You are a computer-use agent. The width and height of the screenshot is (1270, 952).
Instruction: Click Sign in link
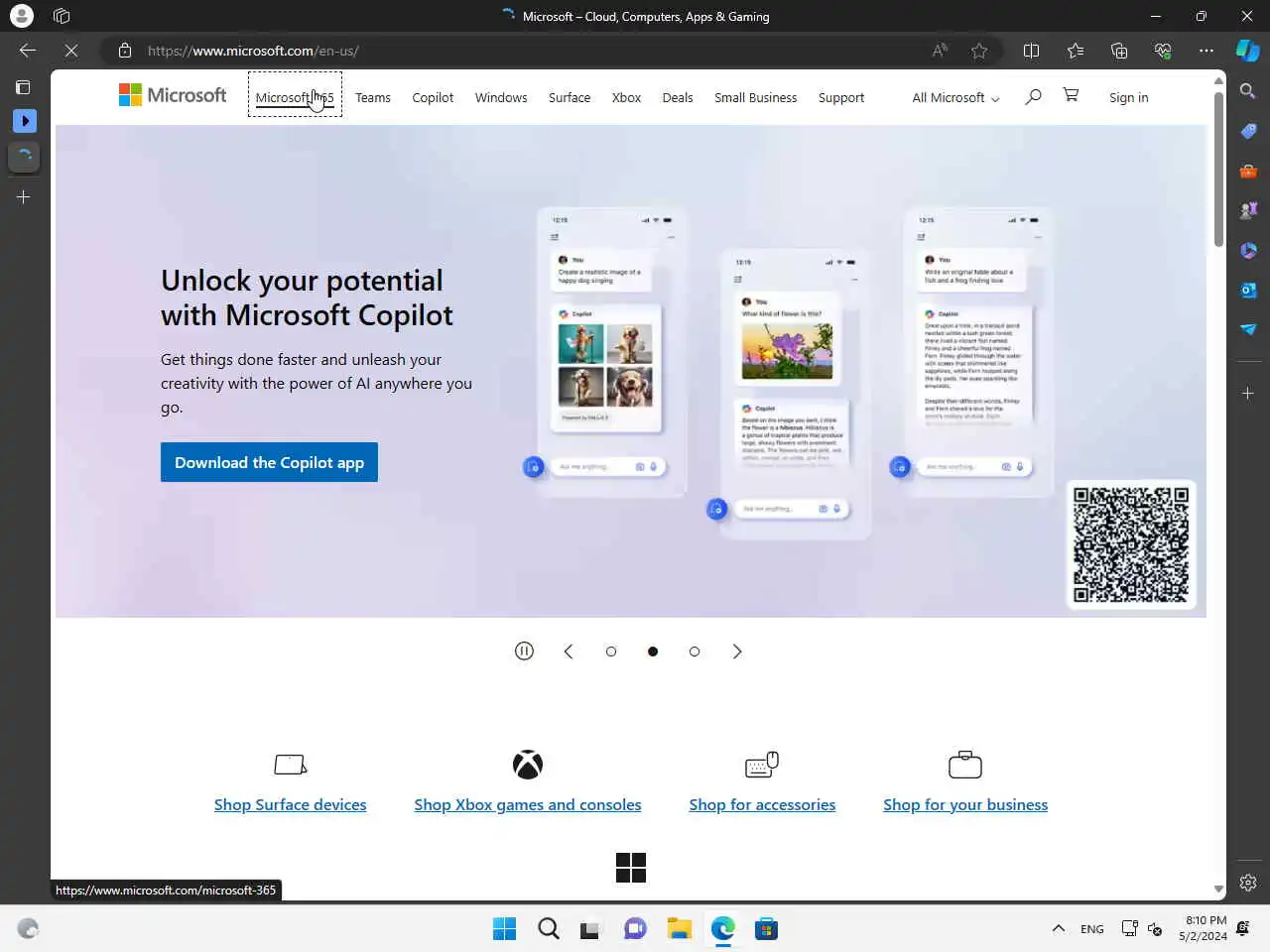point(1129,97)
